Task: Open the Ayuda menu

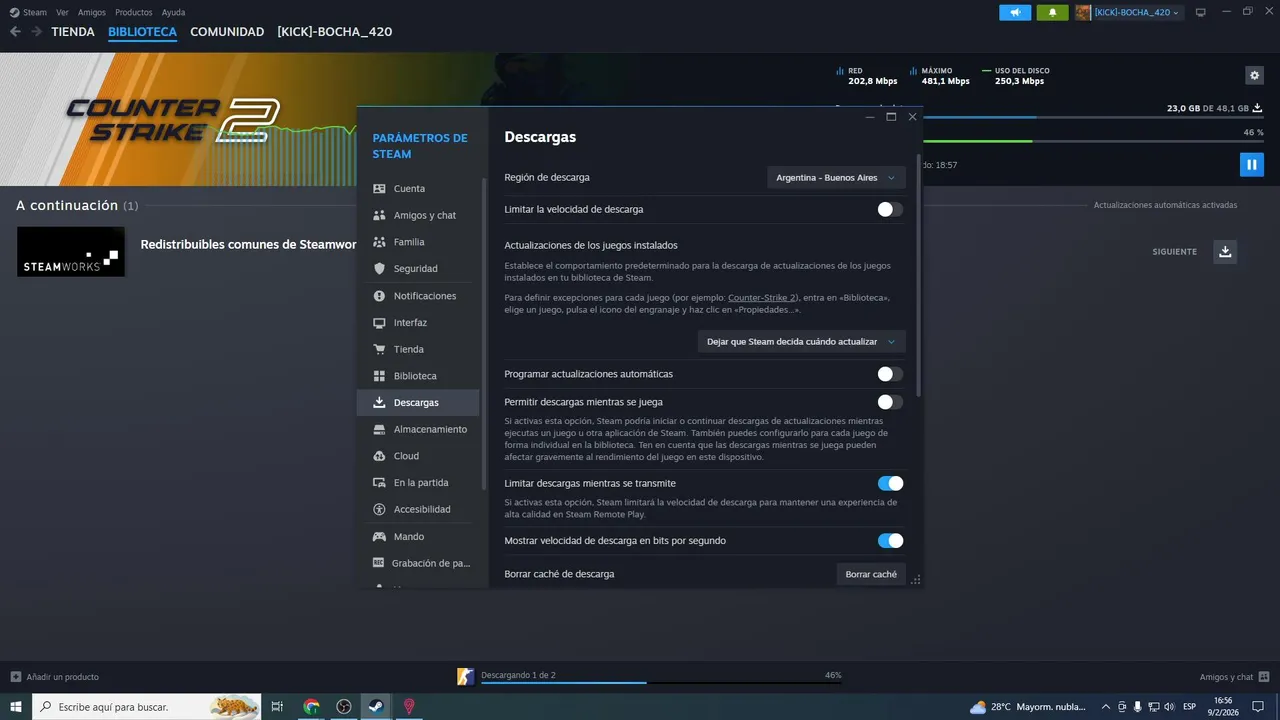Action: click(173, 12)
